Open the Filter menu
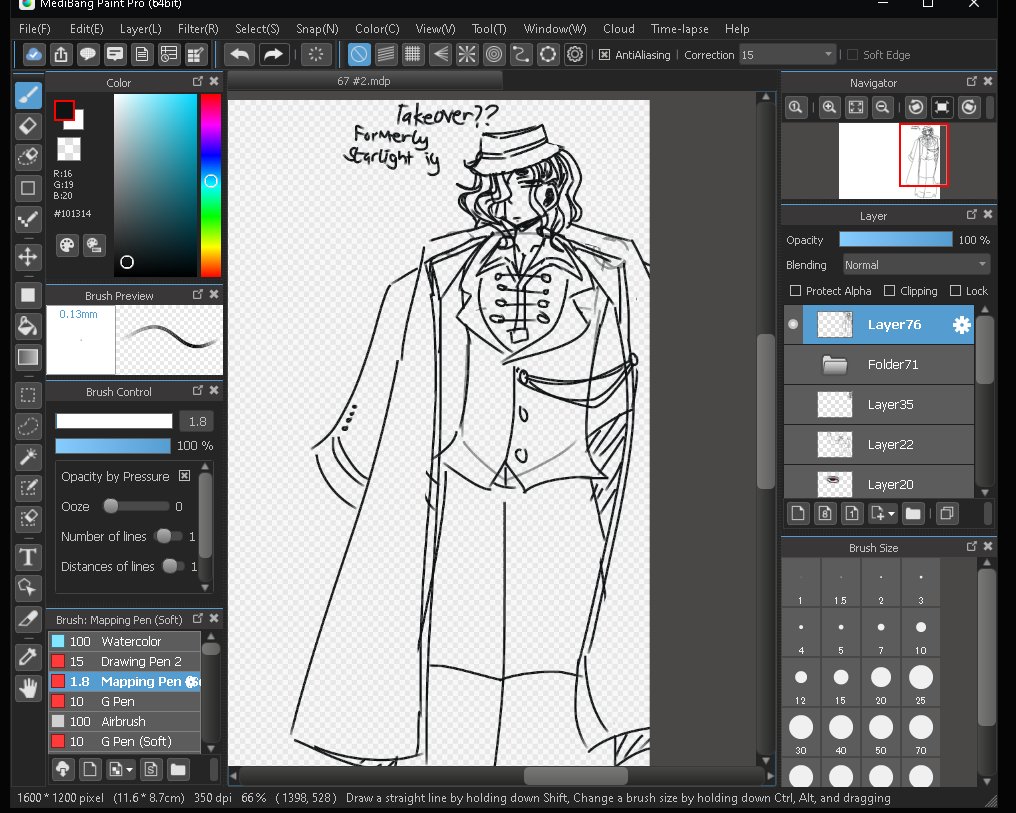This screenshot has width=1016, height=813. (198, 29)
